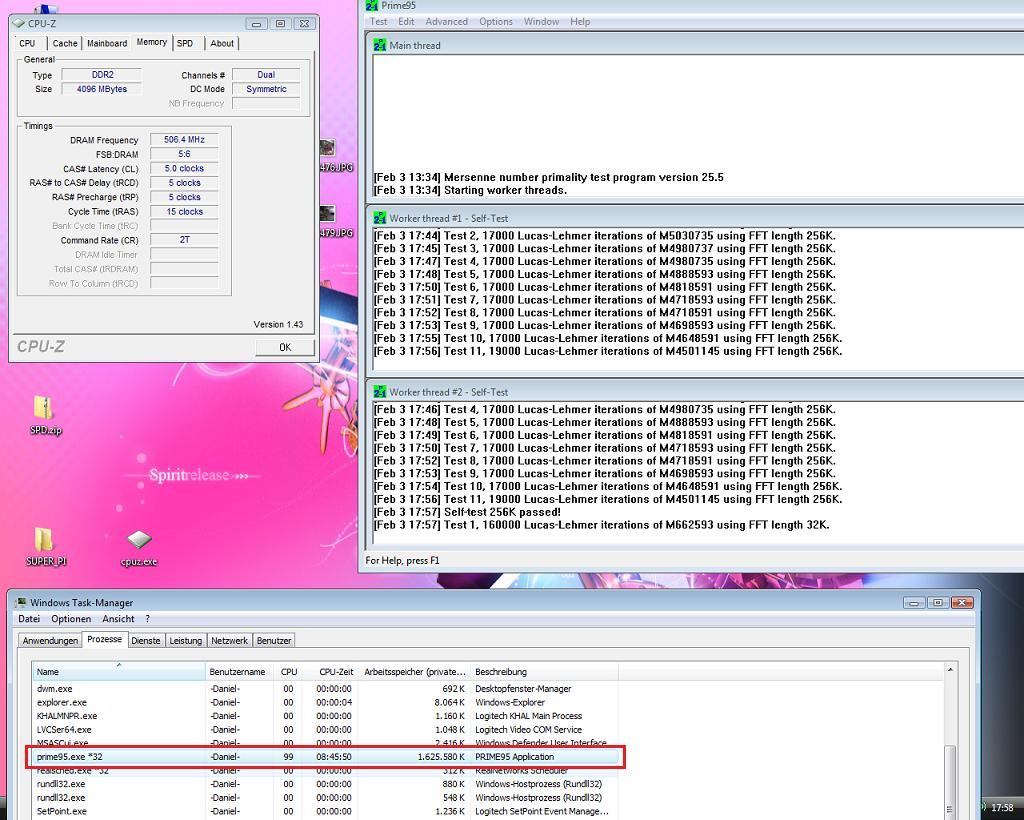Screen dimensions: 1024x820
Task: Click 'Self-test 256K passed!' line in Worker #2
Action: pos(468,512)
